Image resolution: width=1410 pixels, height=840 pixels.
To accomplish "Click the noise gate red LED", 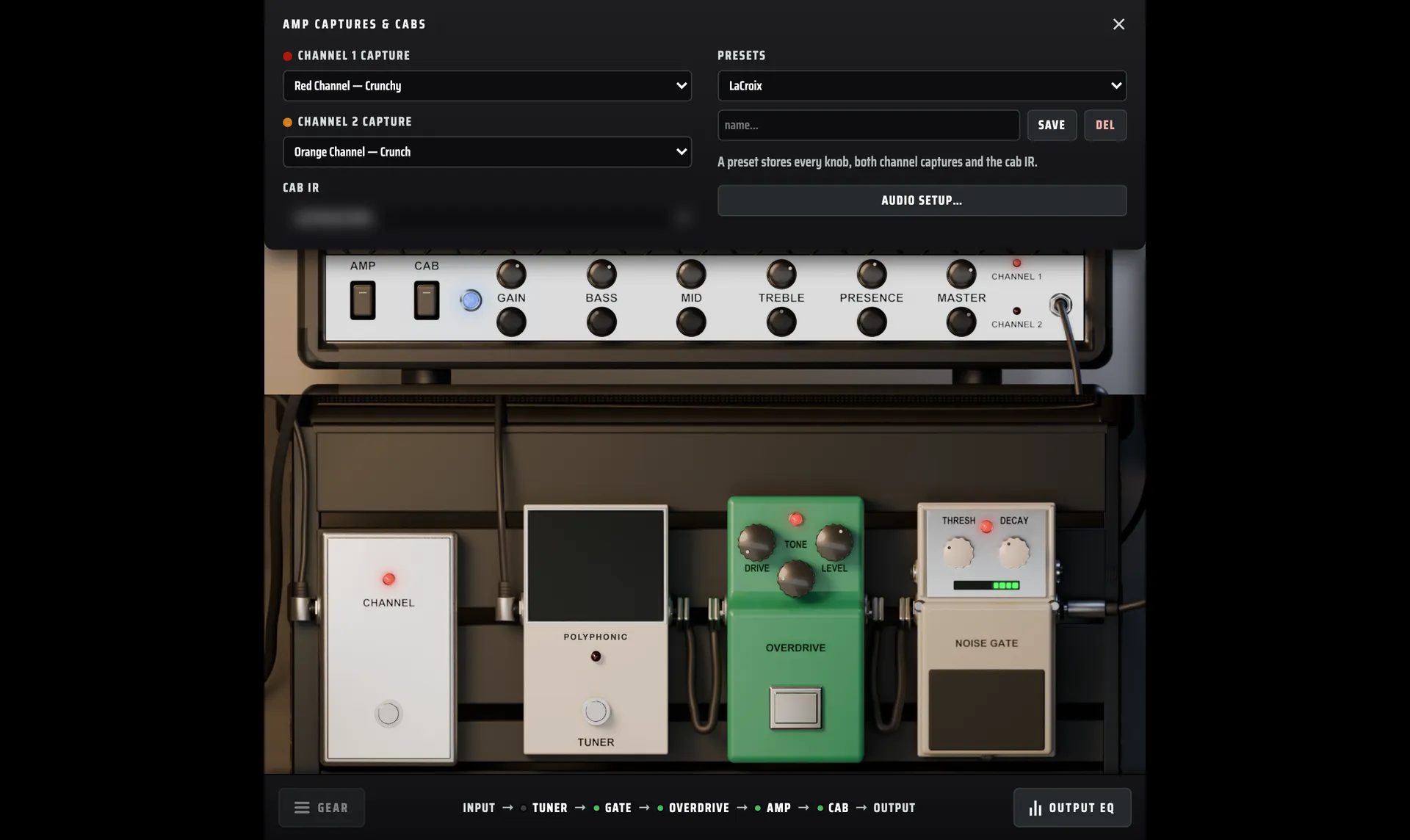I will click(986, 526).
